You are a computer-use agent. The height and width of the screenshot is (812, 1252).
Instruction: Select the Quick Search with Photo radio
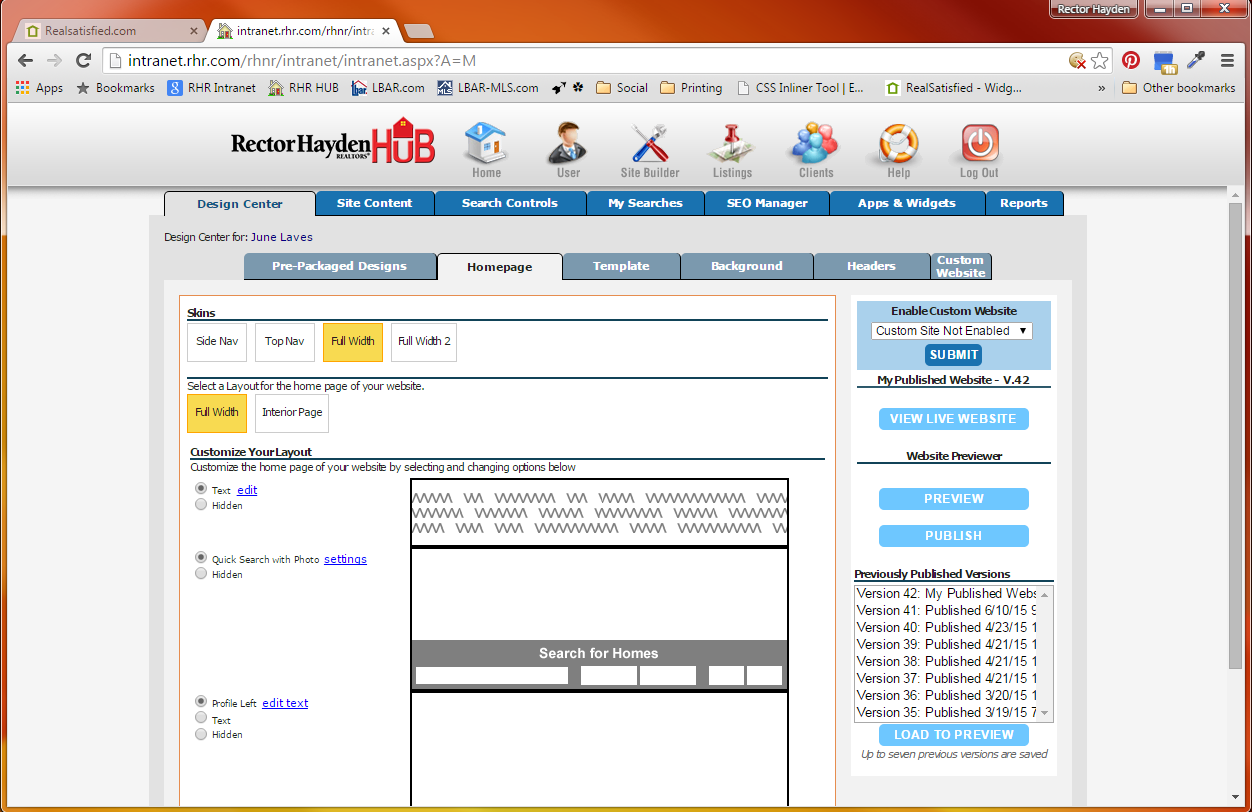tap(201, 558)
